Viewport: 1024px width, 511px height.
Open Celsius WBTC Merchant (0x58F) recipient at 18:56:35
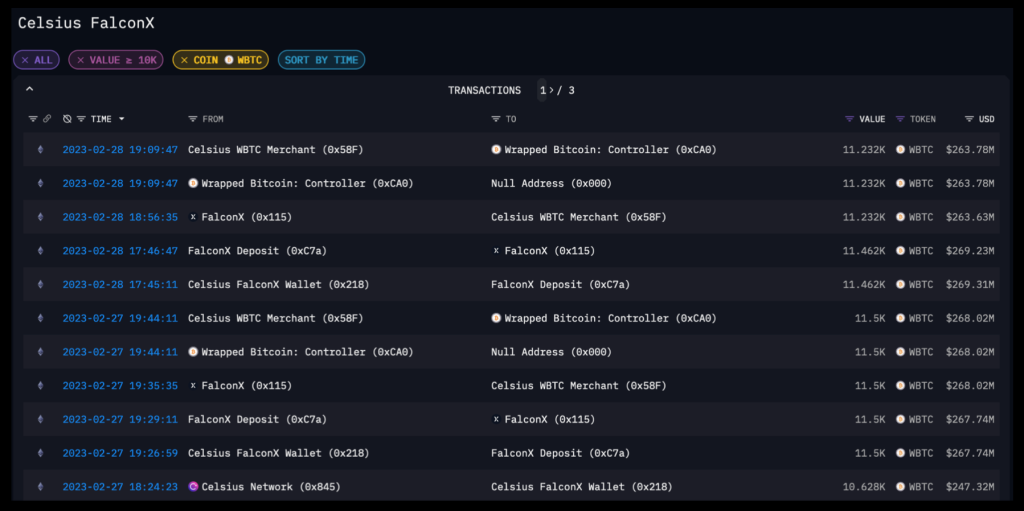pyautogui.click(x=579, y=217)
